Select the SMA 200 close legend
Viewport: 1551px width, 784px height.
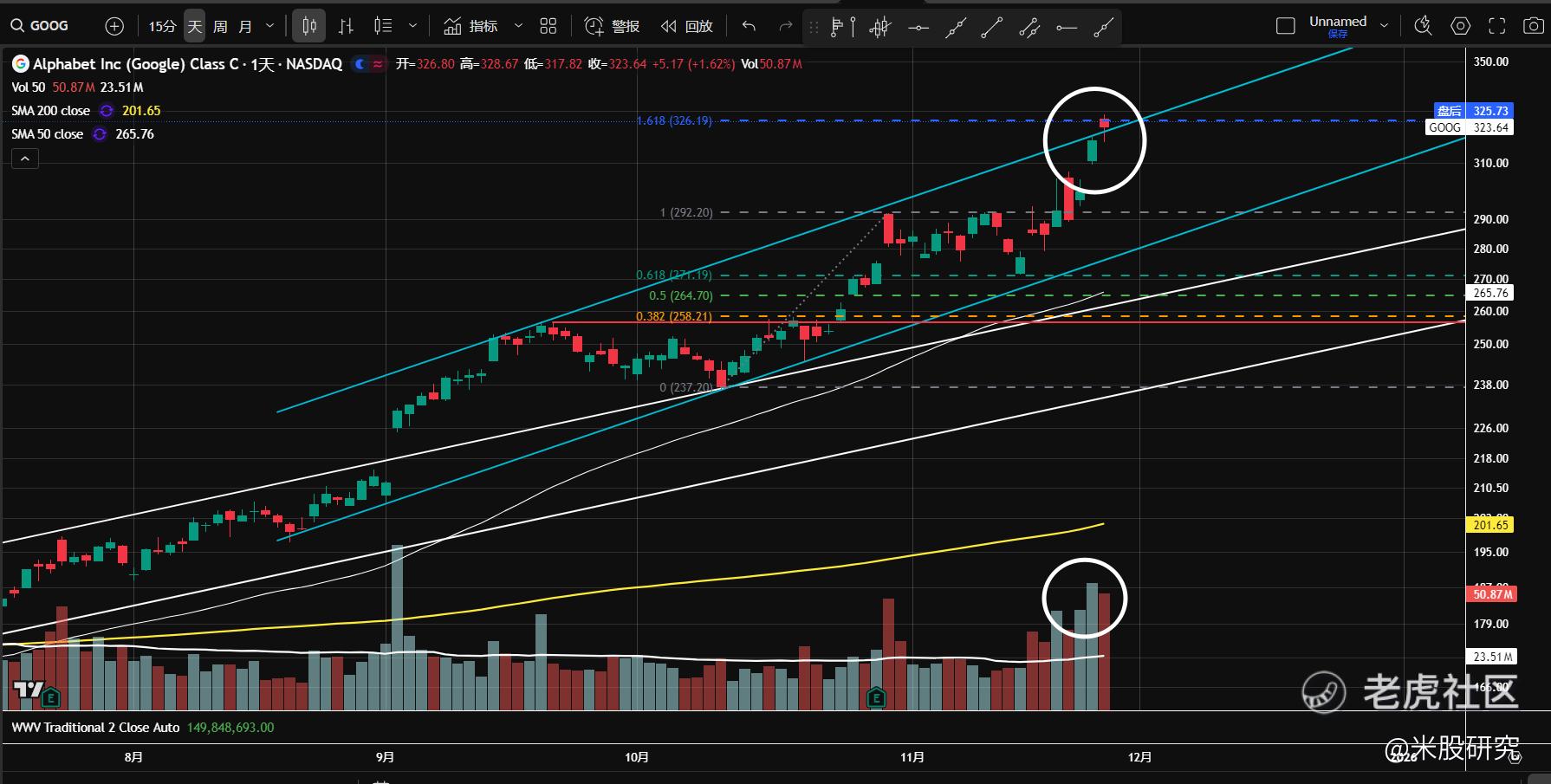(x=50, y=111)
